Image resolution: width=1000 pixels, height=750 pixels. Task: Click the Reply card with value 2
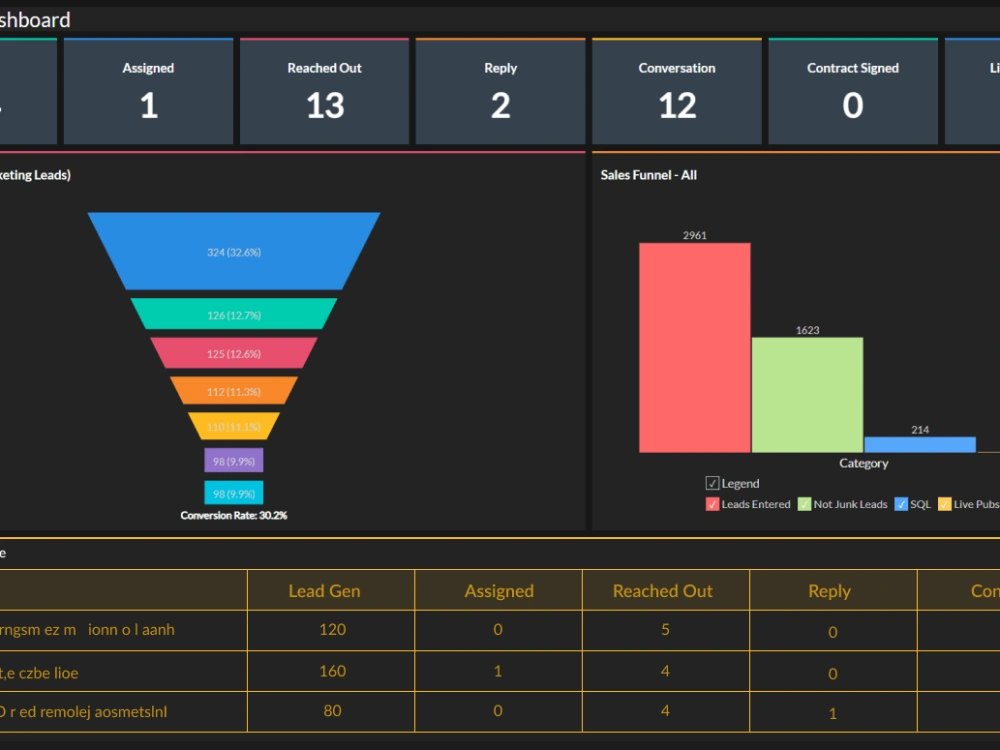click(x=500, y=90)
